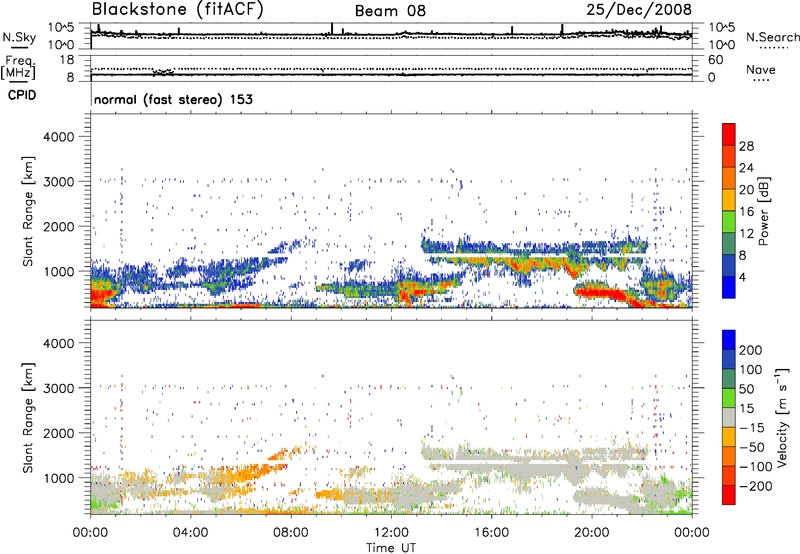Click the "08:00" time axis label

coord(291,533)
